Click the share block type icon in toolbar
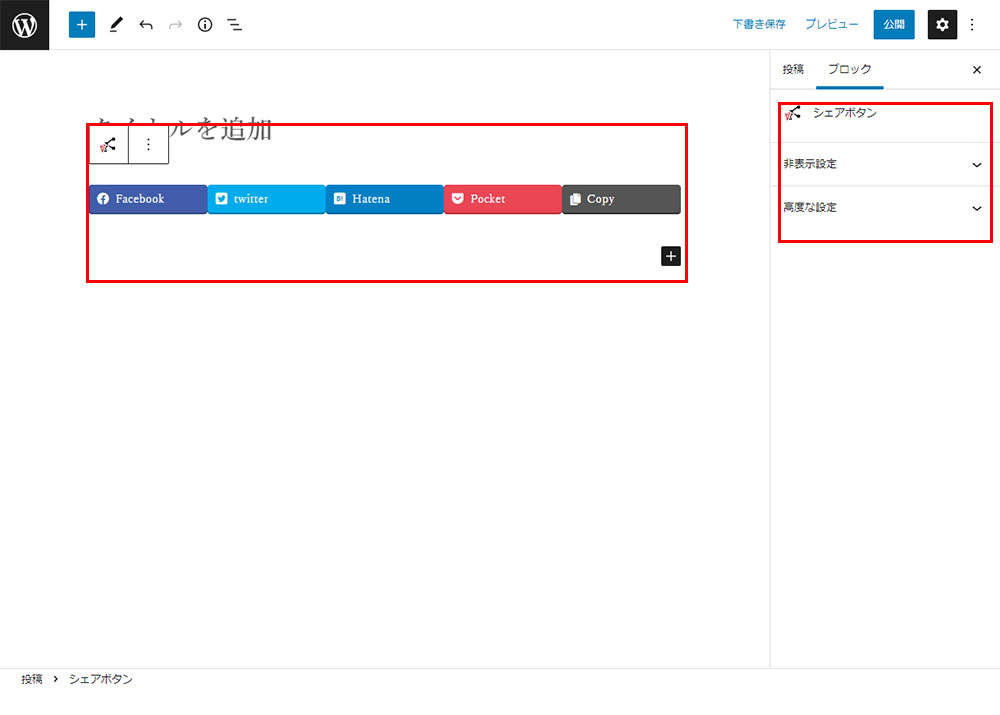The width and height of the screenshot is (1000, 715). click(108, 145)
